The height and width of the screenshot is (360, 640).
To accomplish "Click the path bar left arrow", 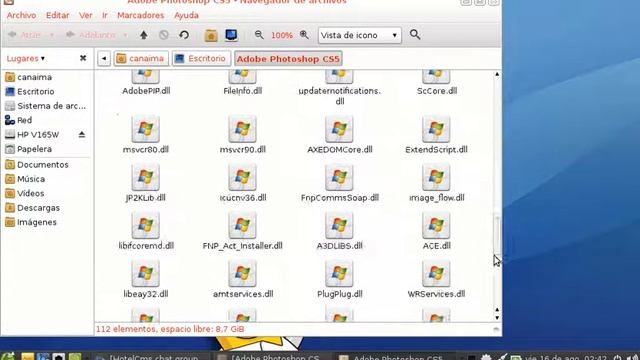I will (104, 58).
